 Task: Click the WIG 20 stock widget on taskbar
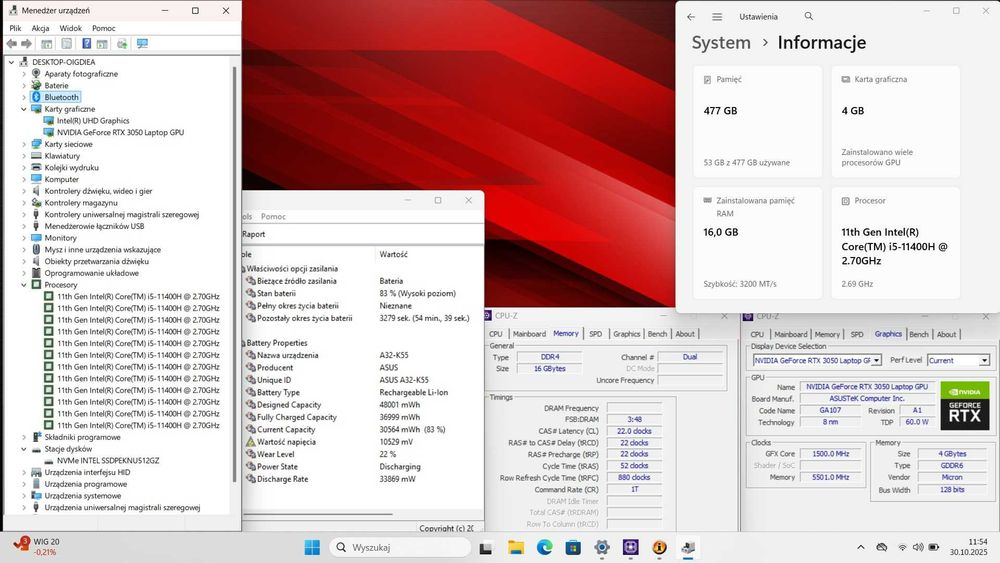point(37,547)
